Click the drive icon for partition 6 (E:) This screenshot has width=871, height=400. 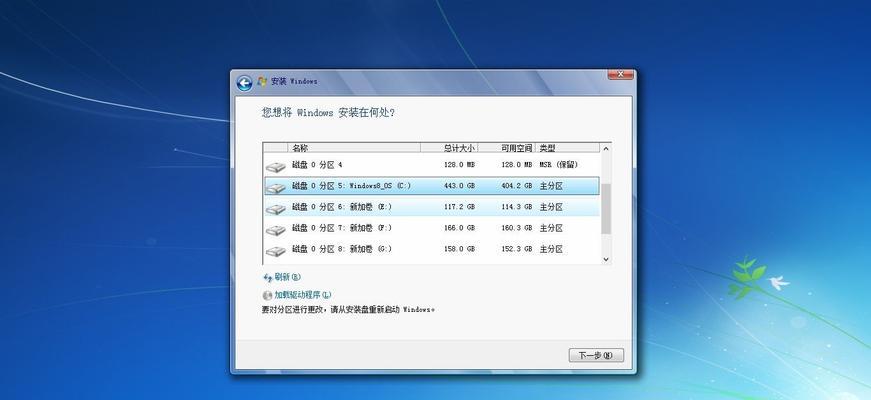click(276, 208)
